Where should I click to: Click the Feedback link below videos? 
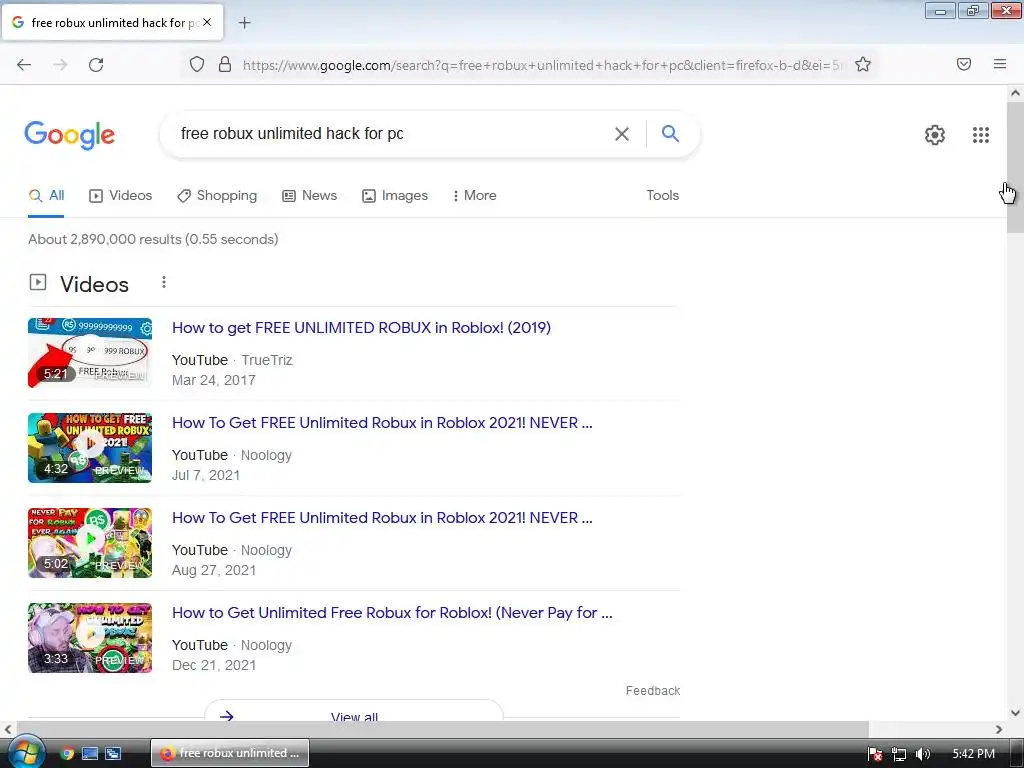[652, 690]
